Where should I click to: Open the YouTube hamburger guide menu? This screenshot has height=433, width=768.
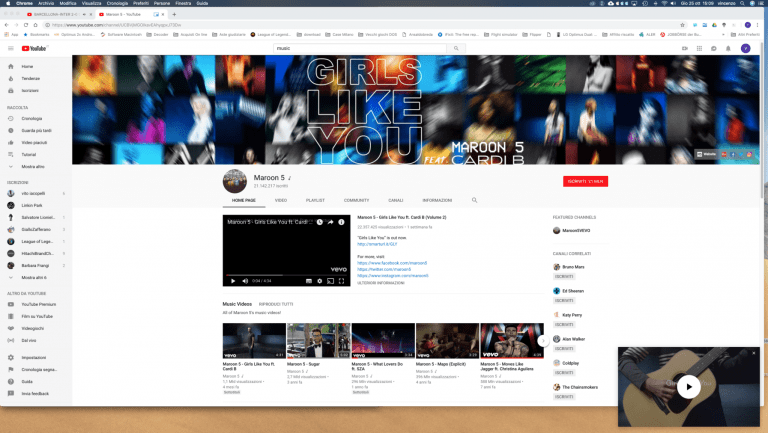coord(11,48)
